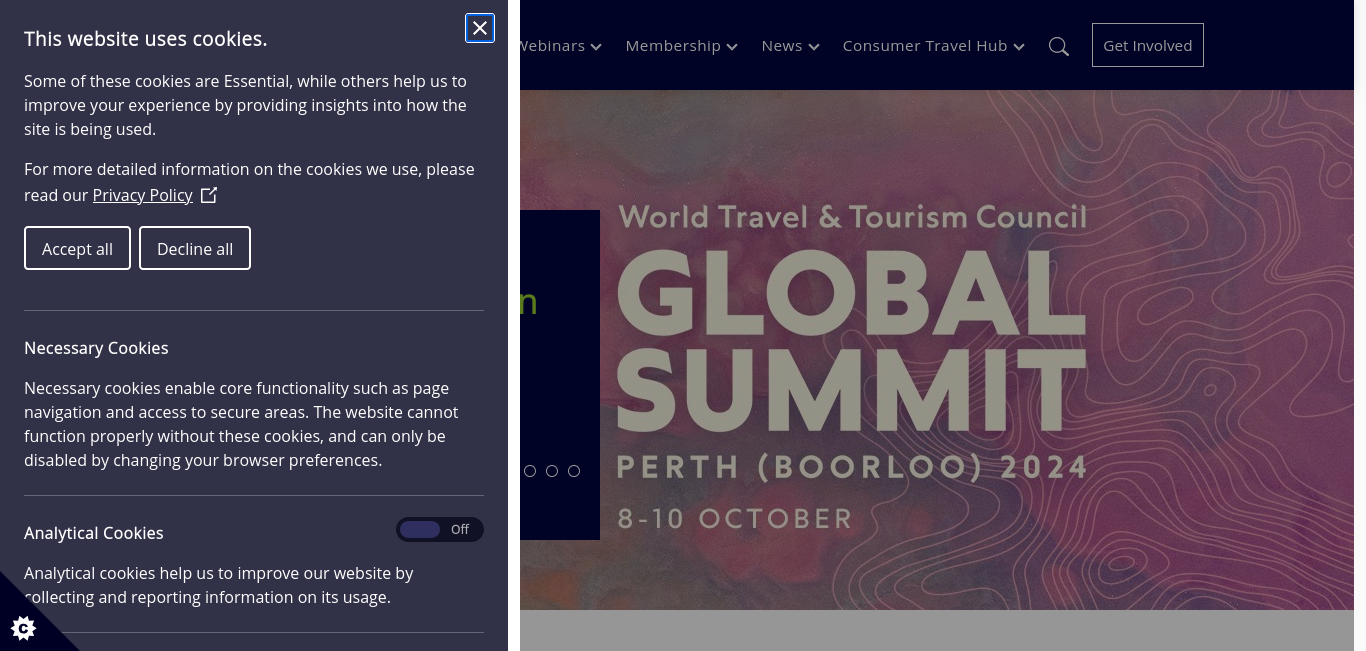1366x651 pixels.
Task: Expand the Consumer Travel Hub dropdown
Action: 933,46
